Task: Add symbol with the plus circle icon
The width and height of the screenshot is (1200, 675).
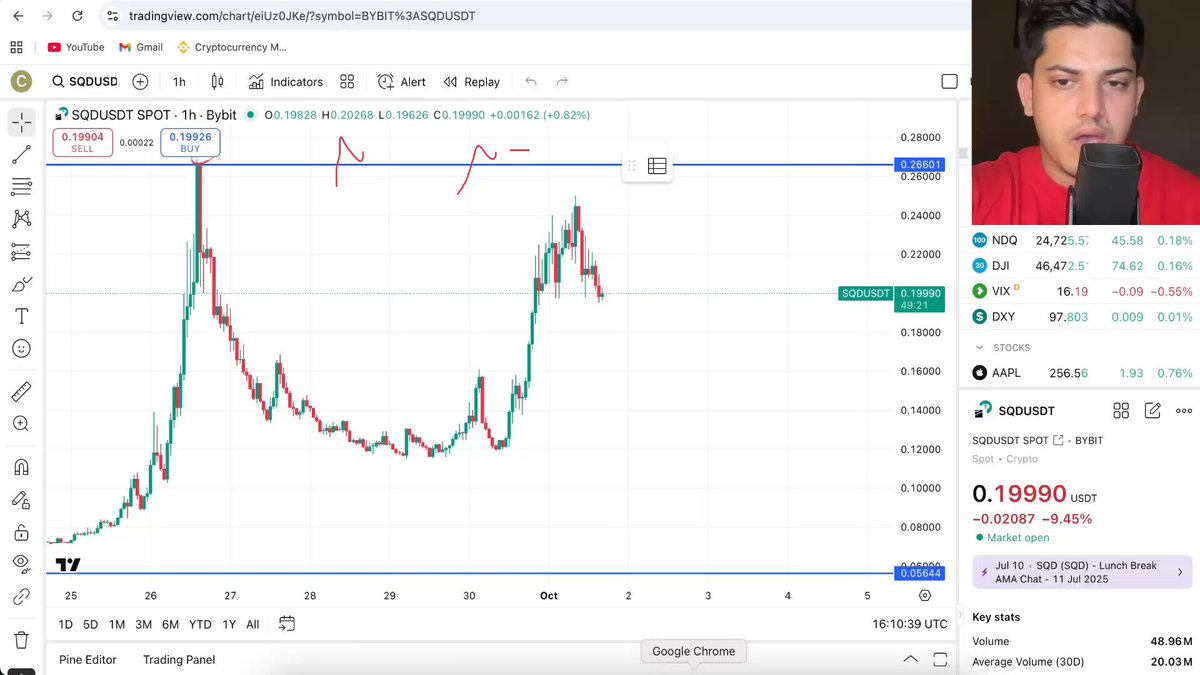Action: click(140, 82)
